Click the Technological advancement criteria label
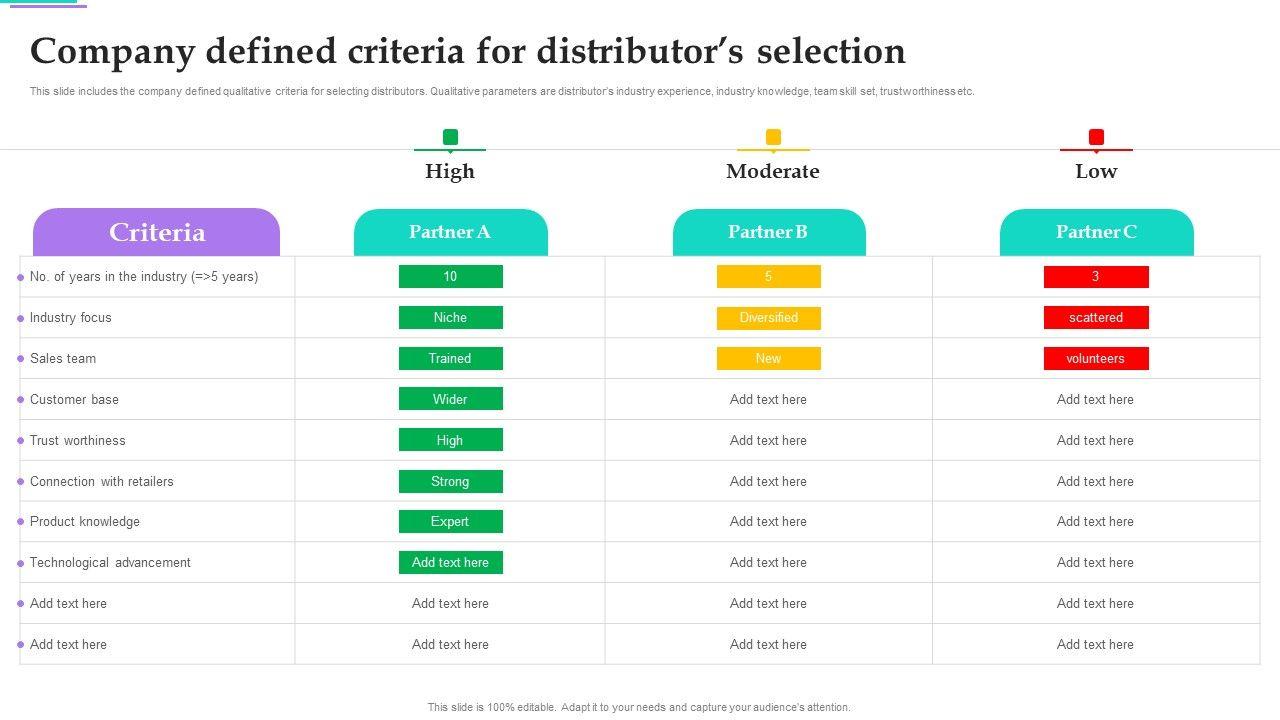1280x720 pixels. coord(110,562)
